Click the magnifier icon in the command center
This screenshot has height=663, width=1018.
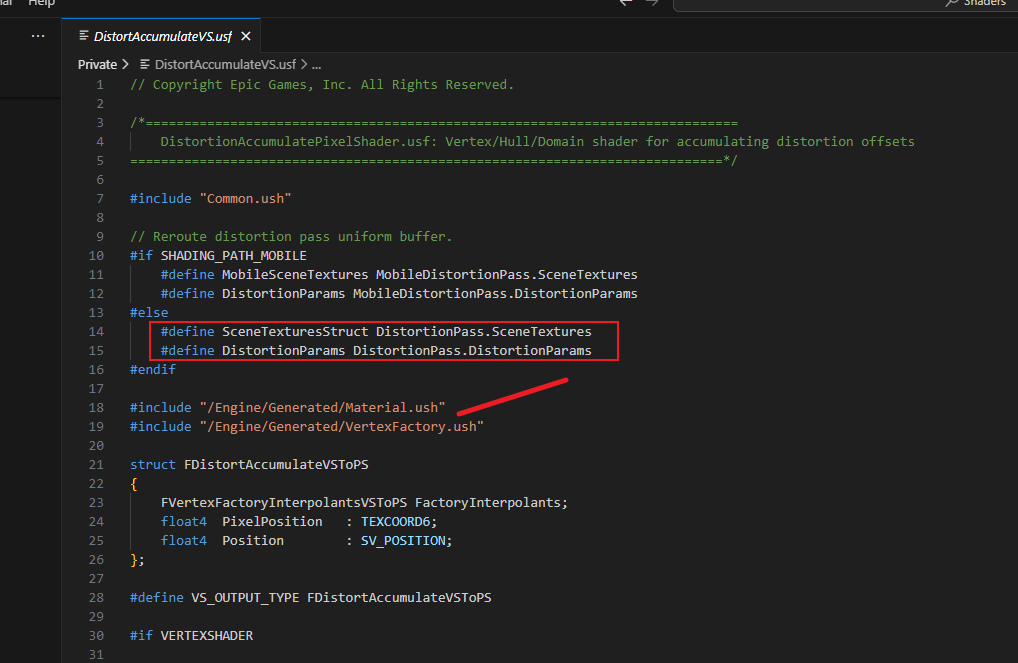(x=952, y=3)
